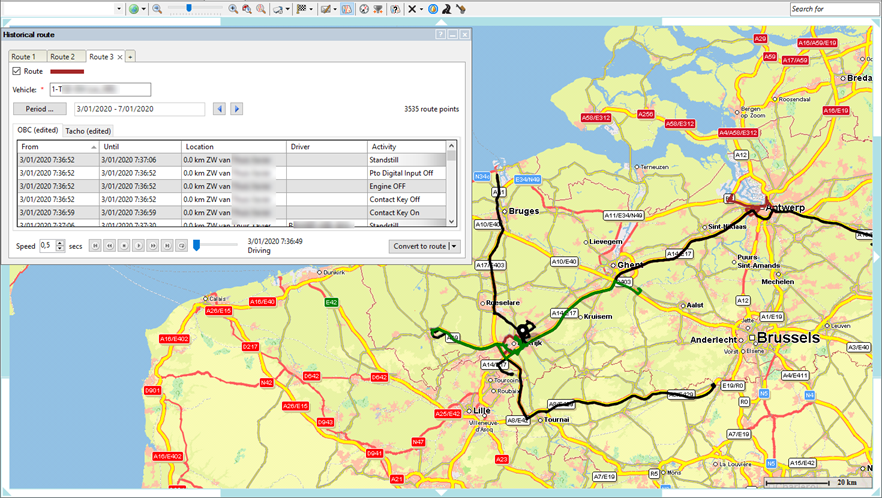The width and height of the screenshot is (882, 499).
Task: Click the zoom in magnifier icon
Action: 233,8
